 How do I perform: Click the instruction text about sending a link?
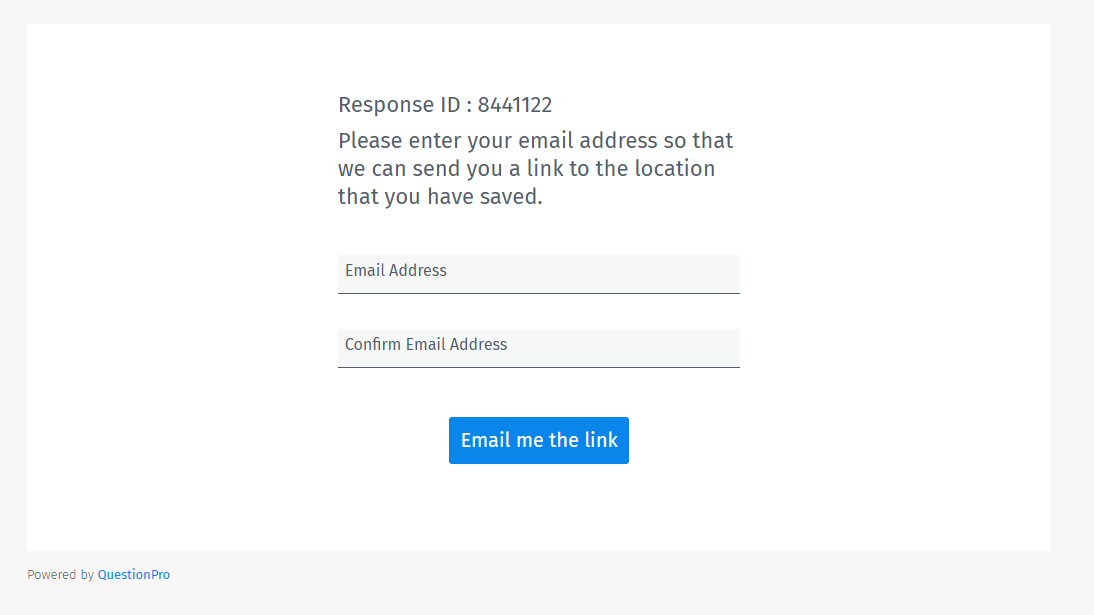click(x=535, y=168)
